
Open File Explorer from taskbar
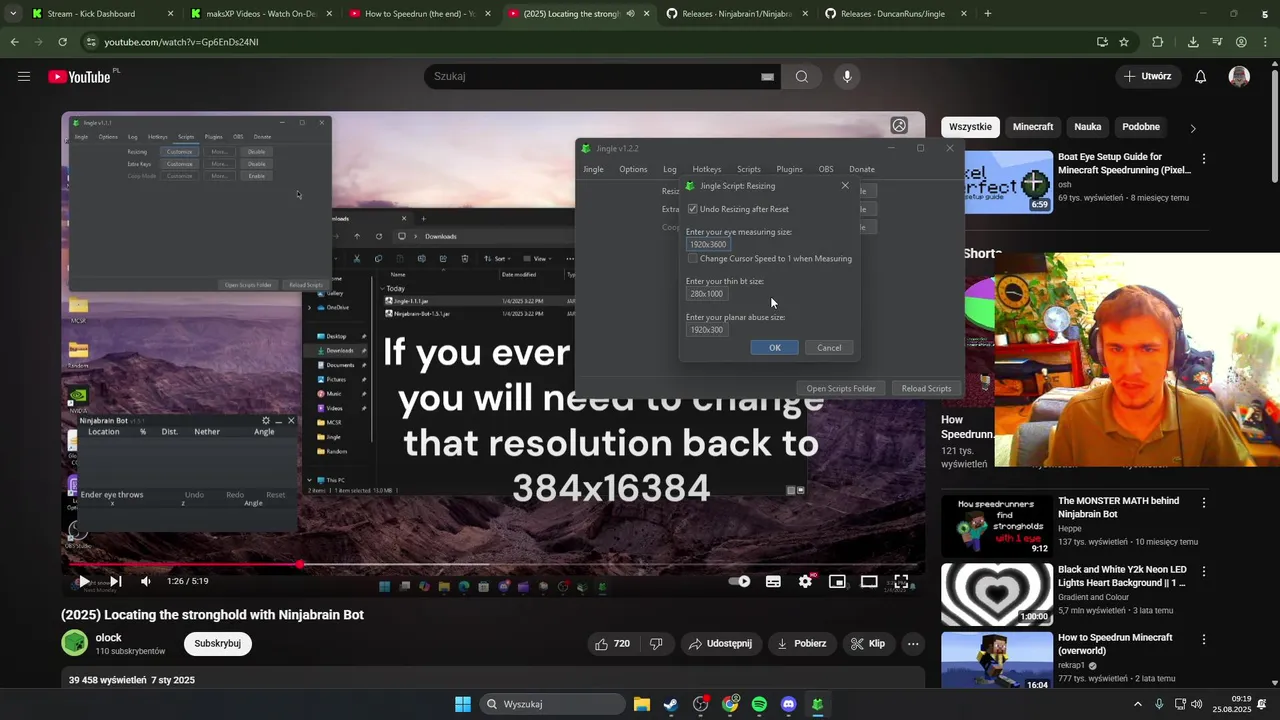click(x=642, y=704)
